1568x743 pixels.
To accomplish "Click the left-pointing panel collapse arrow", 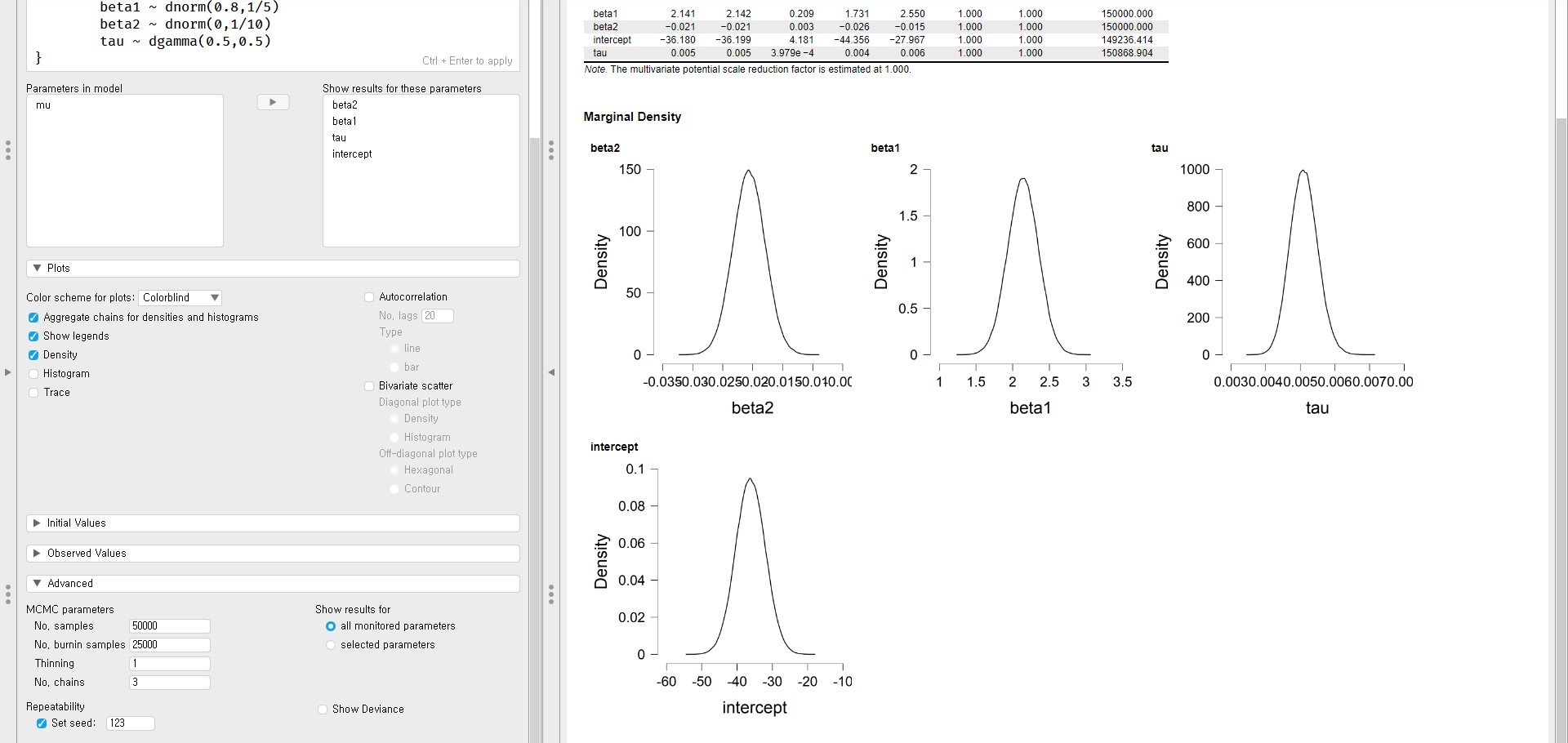I will pyautogui.click(x=551, y=372).
